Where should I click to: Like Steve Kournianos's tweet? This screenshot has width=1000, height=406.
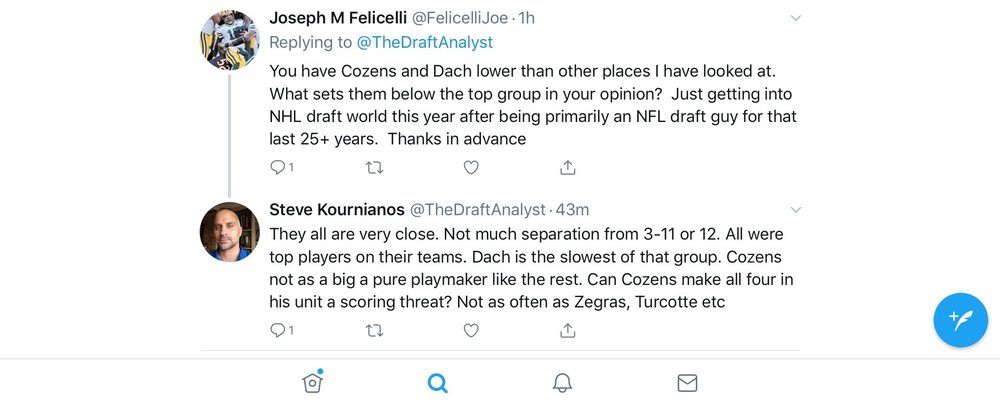click(471, 330)
